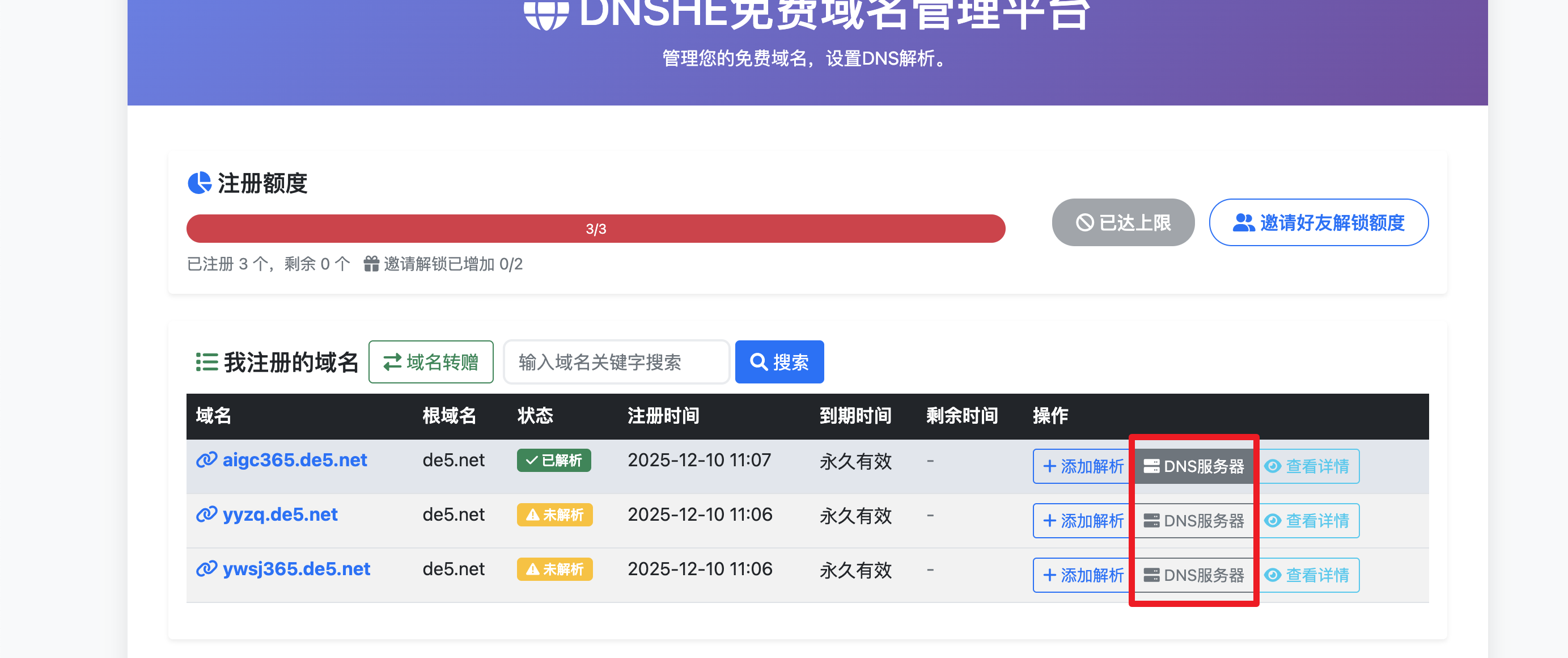This screenshot has height=658, width=1568.
Task: Click eye icon in aigc365 查看详情
Action: coord(1272,466)
